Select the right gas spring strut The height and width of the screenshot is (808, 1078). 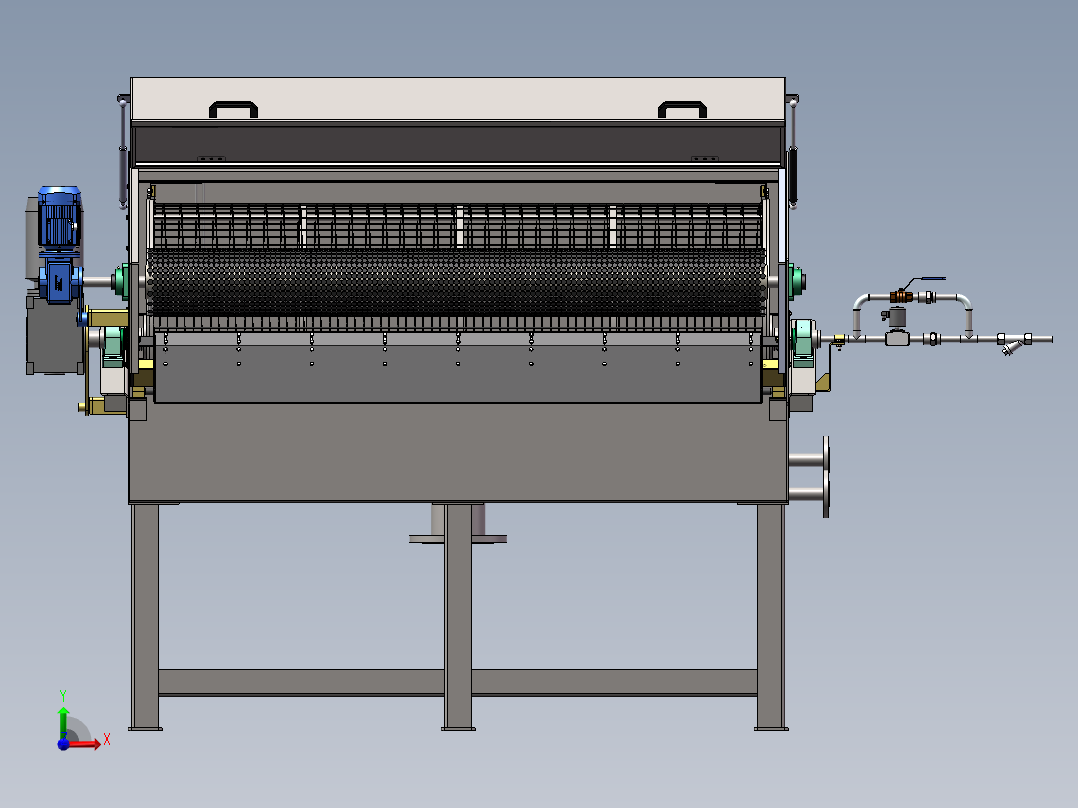(x=793, y=152)
